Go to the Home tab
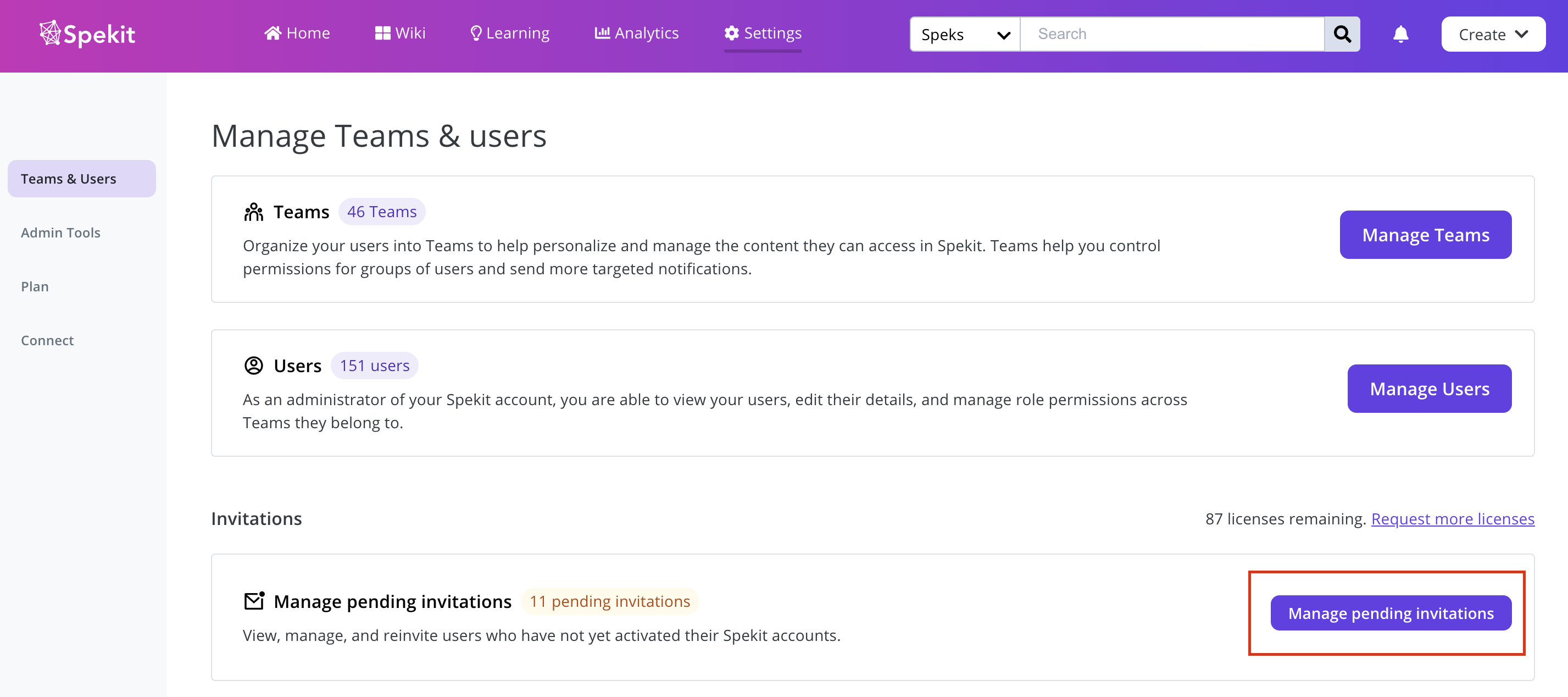The height and width of the screenshot is (697, 1568). 297,33
